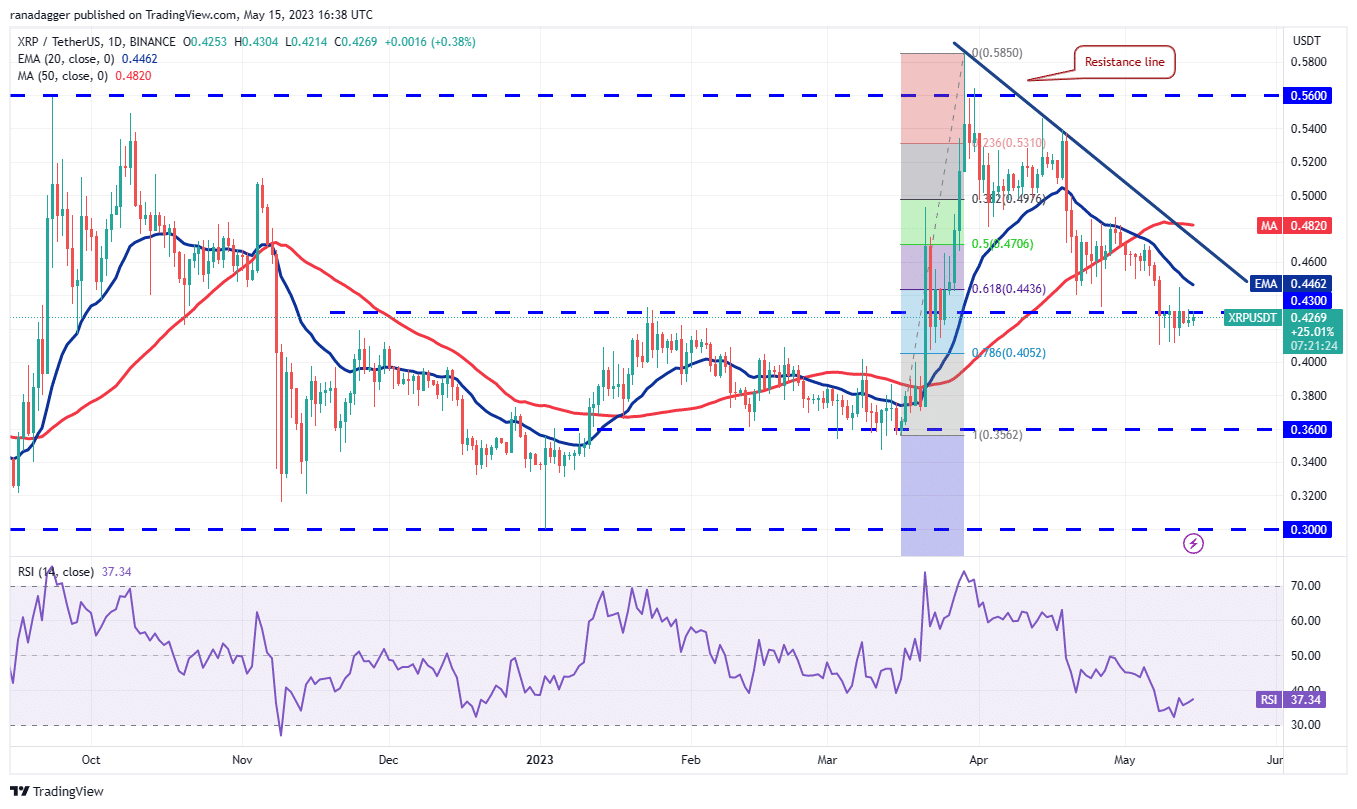The image size is (1357, 809).
Task: Click the Fibonacci 0.236(0.5310) level label
Action: click(x=1008, y=143)
